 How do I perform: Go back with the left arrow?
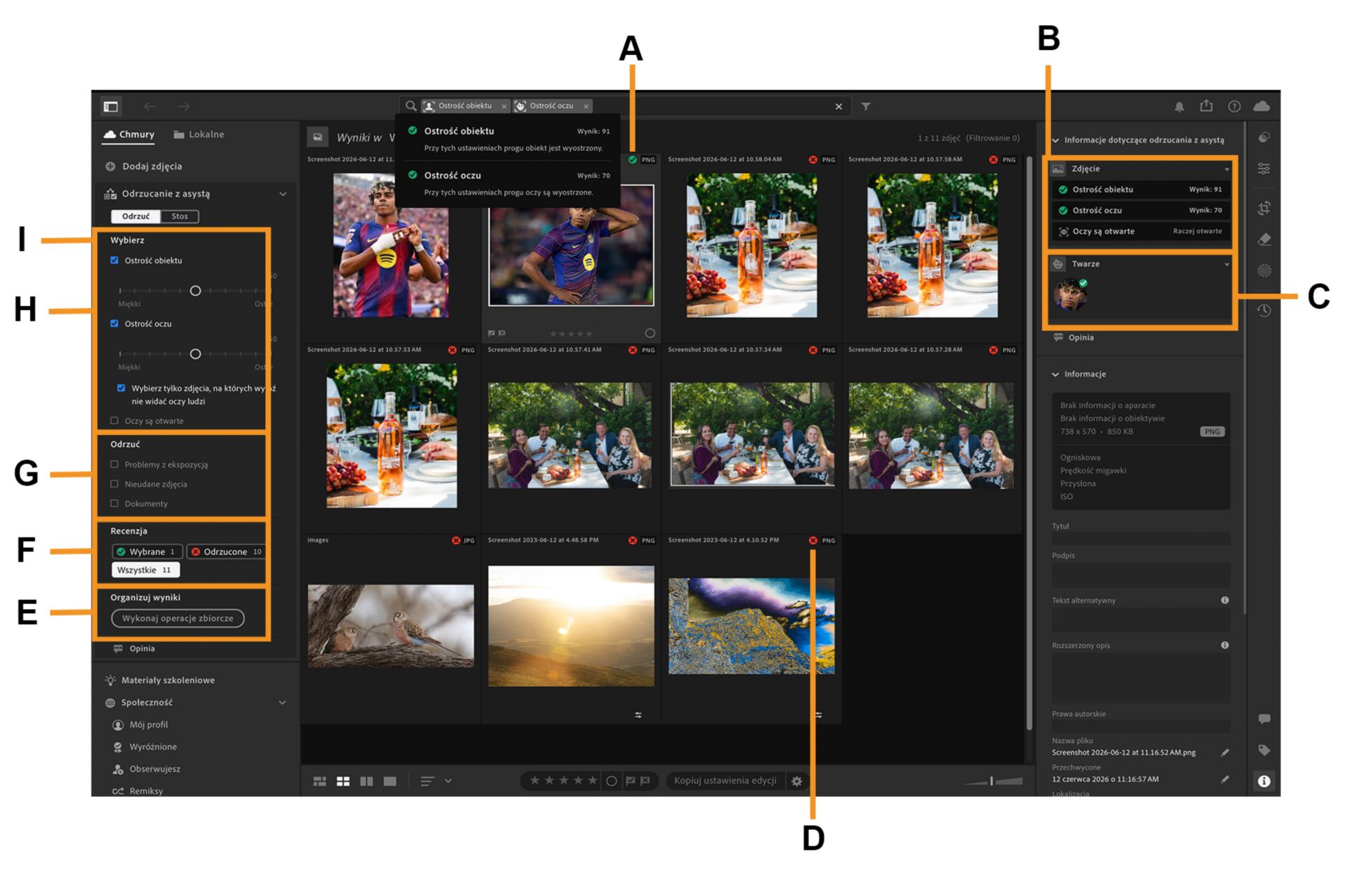click(149, 106)
